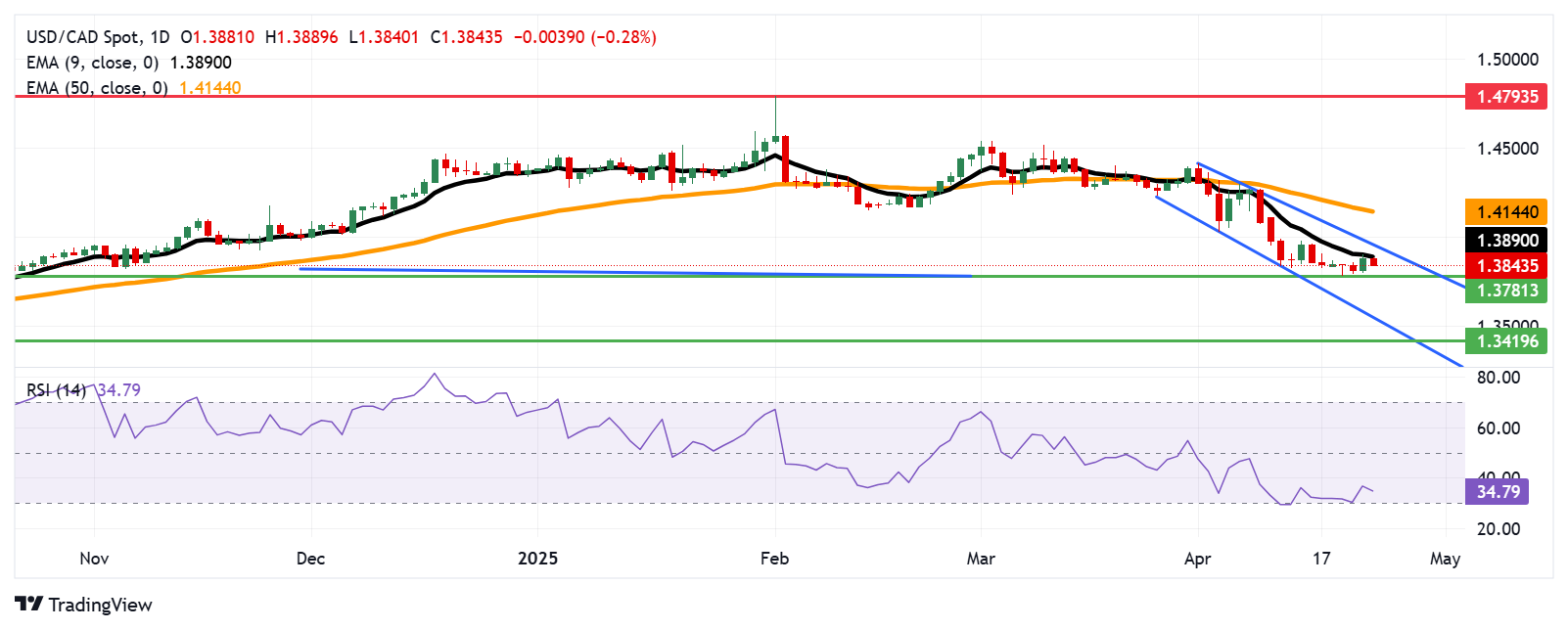Click the TradingView logo icon

28,605
